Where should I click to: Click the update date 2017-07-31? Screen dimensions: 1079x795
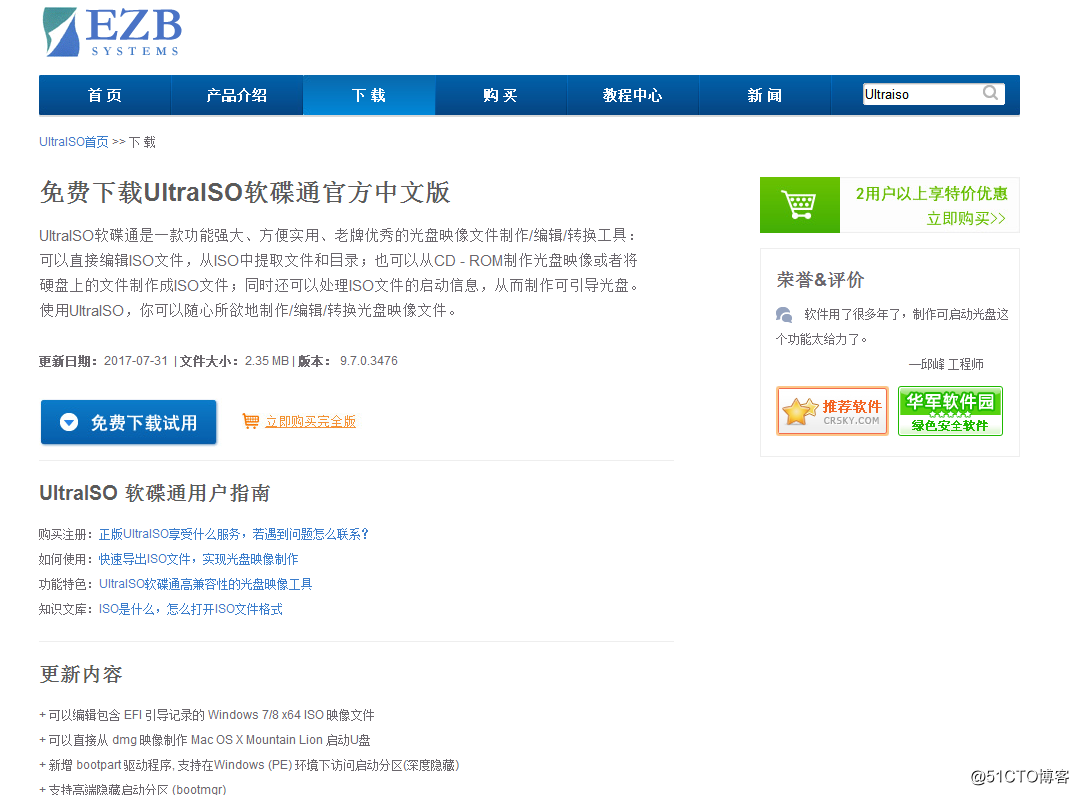click(136, 361)
